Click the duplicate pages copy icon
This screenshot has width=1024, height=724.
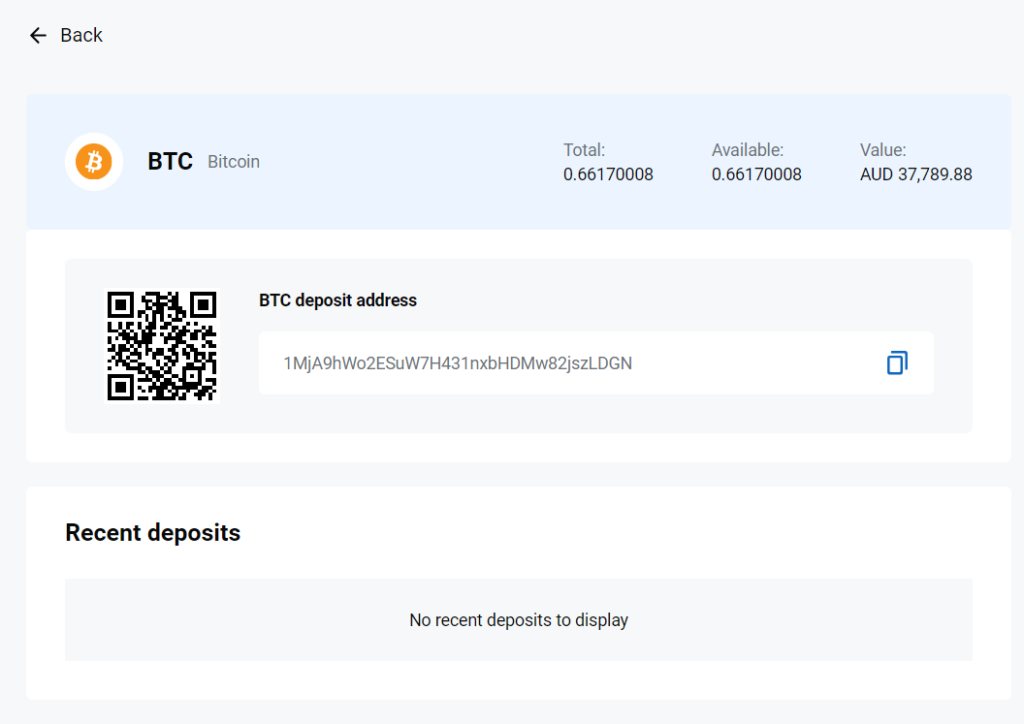[897, 362]
